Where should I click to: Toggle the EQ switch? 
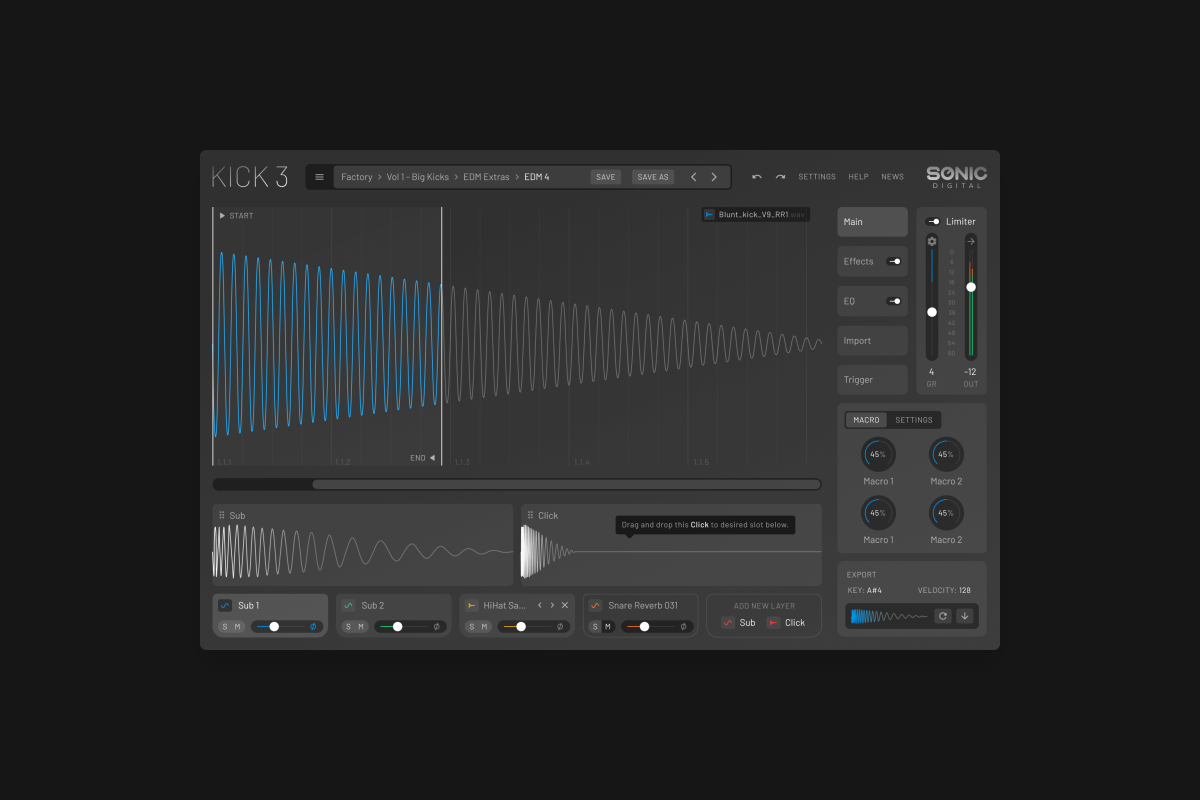(894, 301)
